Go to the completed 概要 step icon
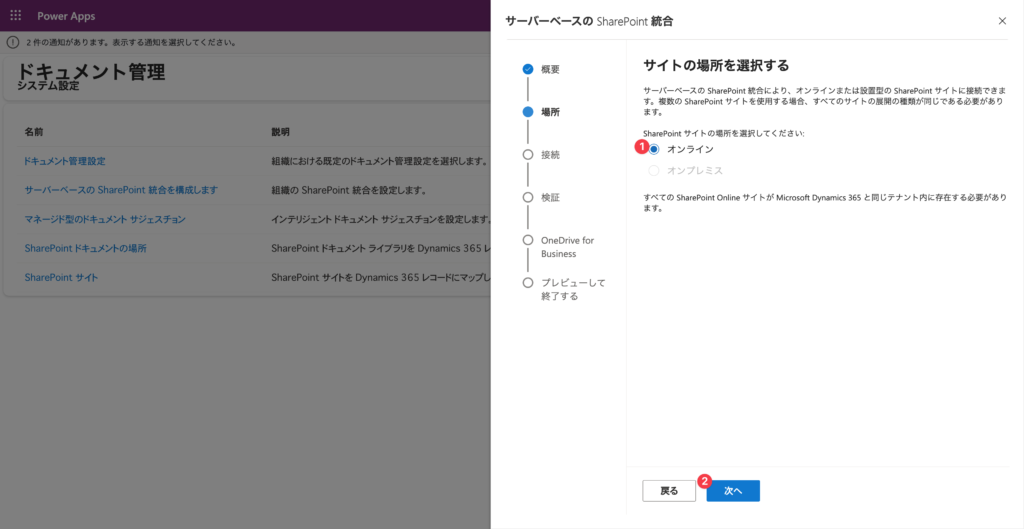 point(528,69)
